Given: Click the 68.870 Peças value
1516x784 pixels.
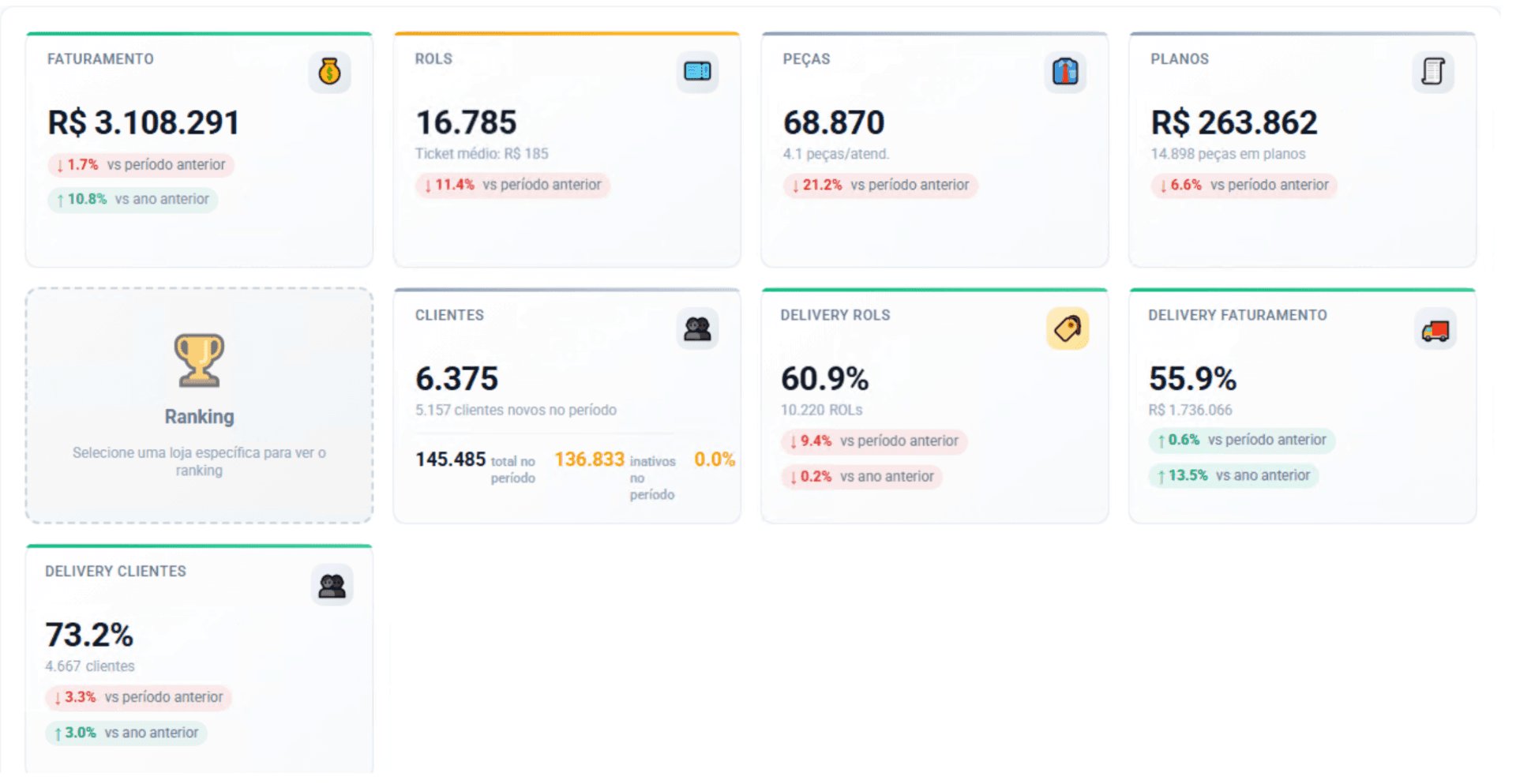Looking at the screenshot, I should (834, 122).
